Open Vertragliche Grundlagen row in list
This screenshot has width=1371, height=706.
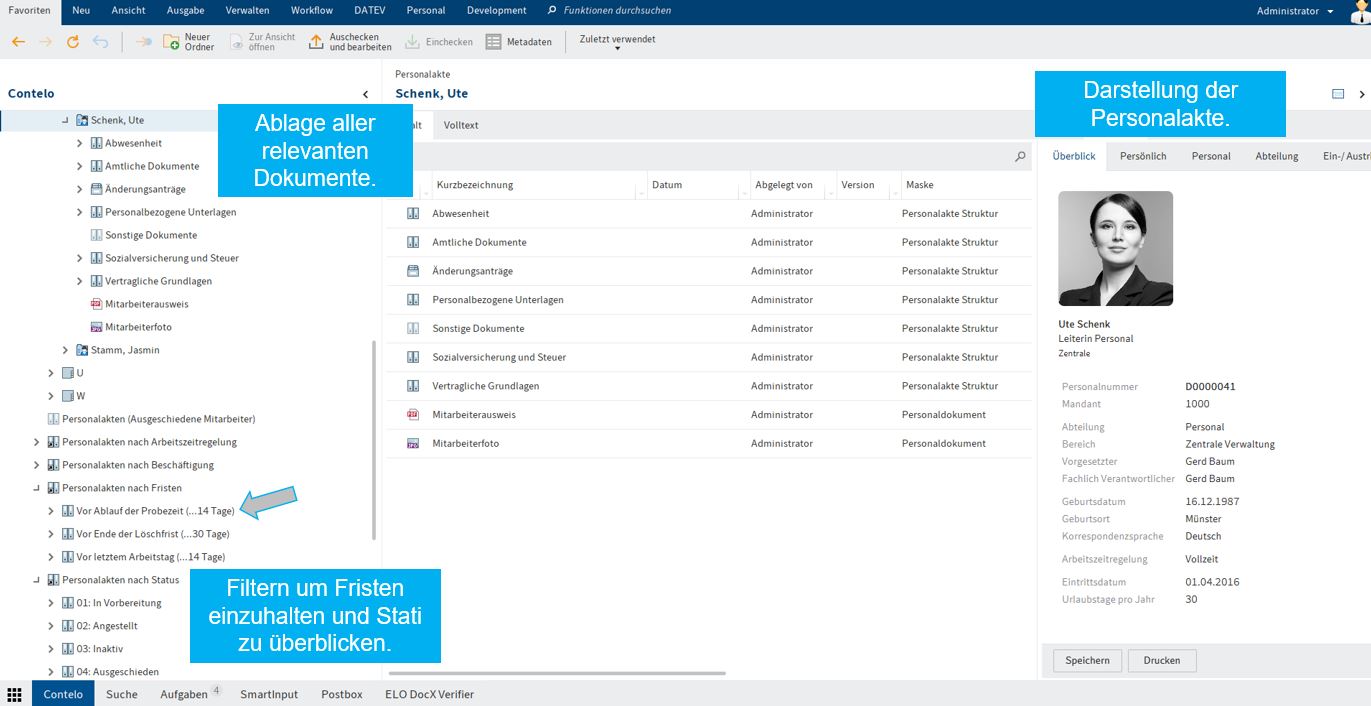[x=709, y=386]
